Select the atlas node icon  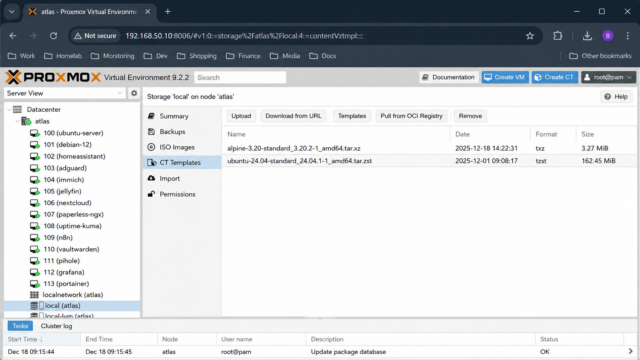[26, 121]
